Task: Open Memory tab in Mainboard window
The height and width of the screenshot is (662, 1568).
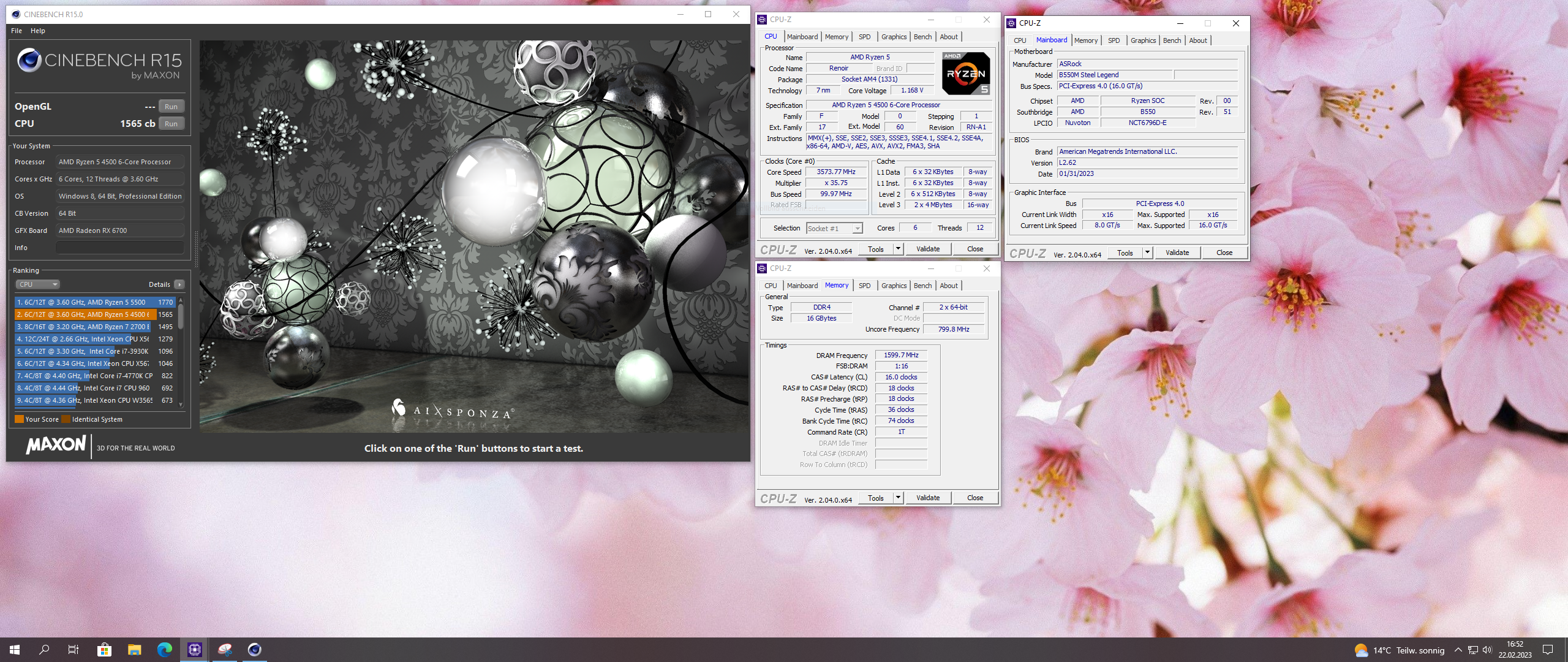Action: pos(1086,40)
